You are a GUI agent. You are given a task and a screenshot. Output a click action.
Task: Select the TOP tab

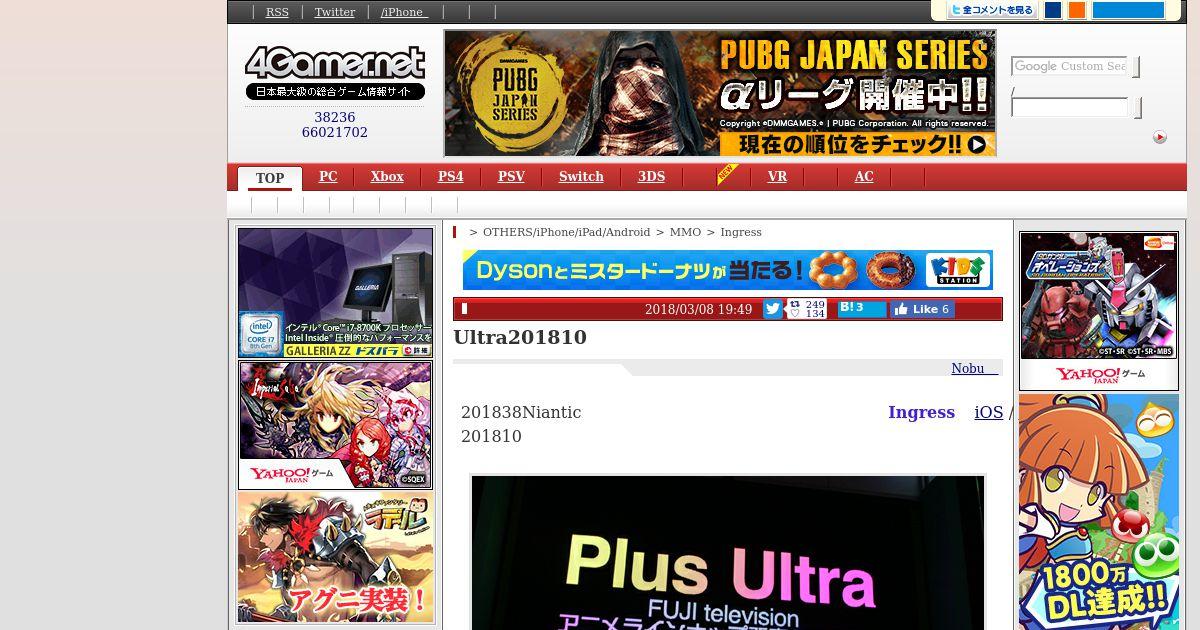tap(270, 178)
